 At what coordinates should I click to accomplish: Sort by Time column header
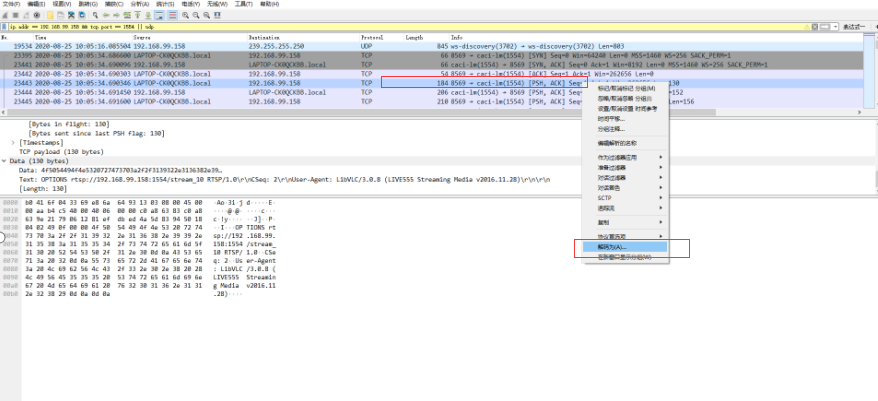83,38
